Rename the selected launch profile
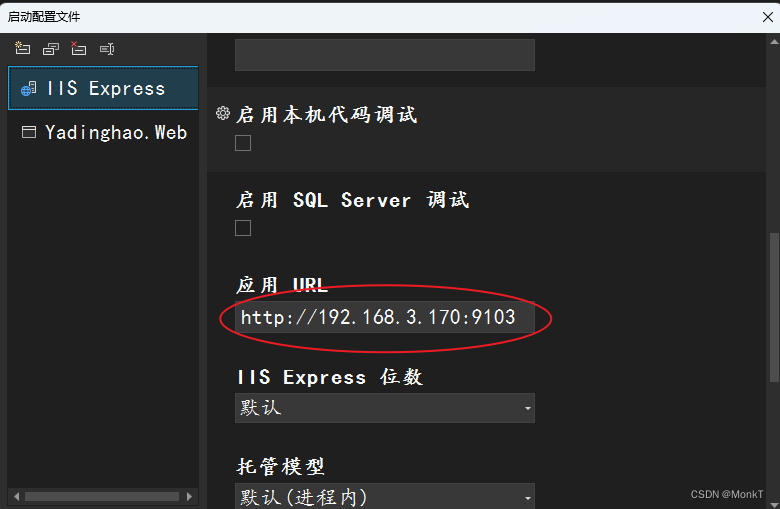 [107, 49]
